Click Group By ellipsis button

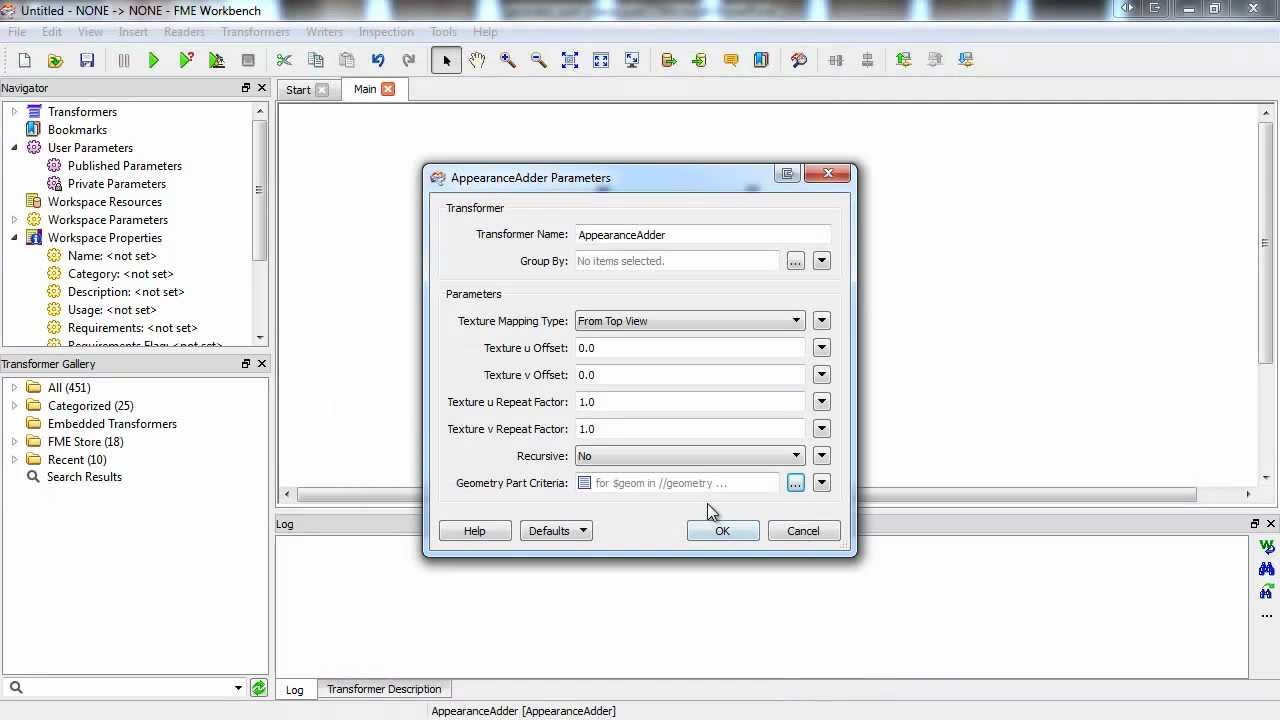(795, 261)
